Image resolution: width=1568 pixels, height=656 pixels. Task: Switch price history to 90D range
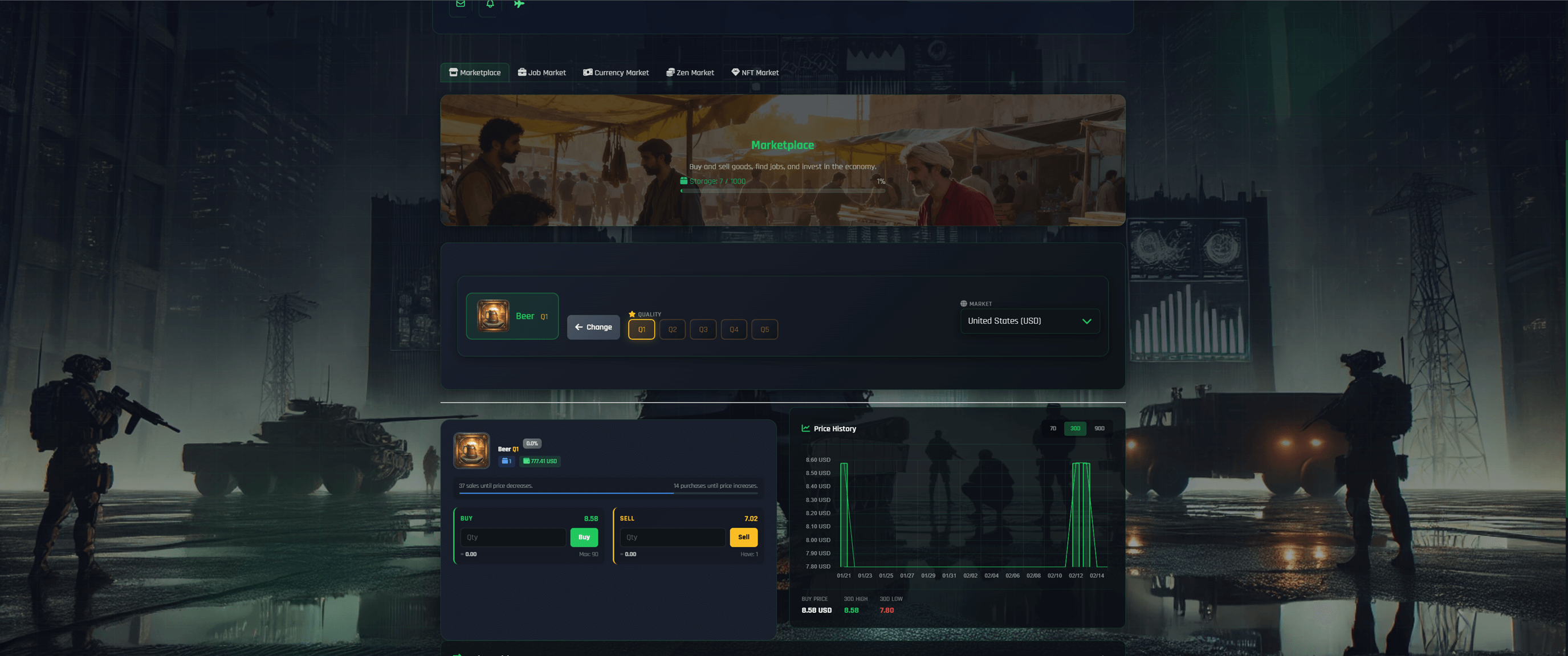pyautogui.click(x=1099, y=429)
